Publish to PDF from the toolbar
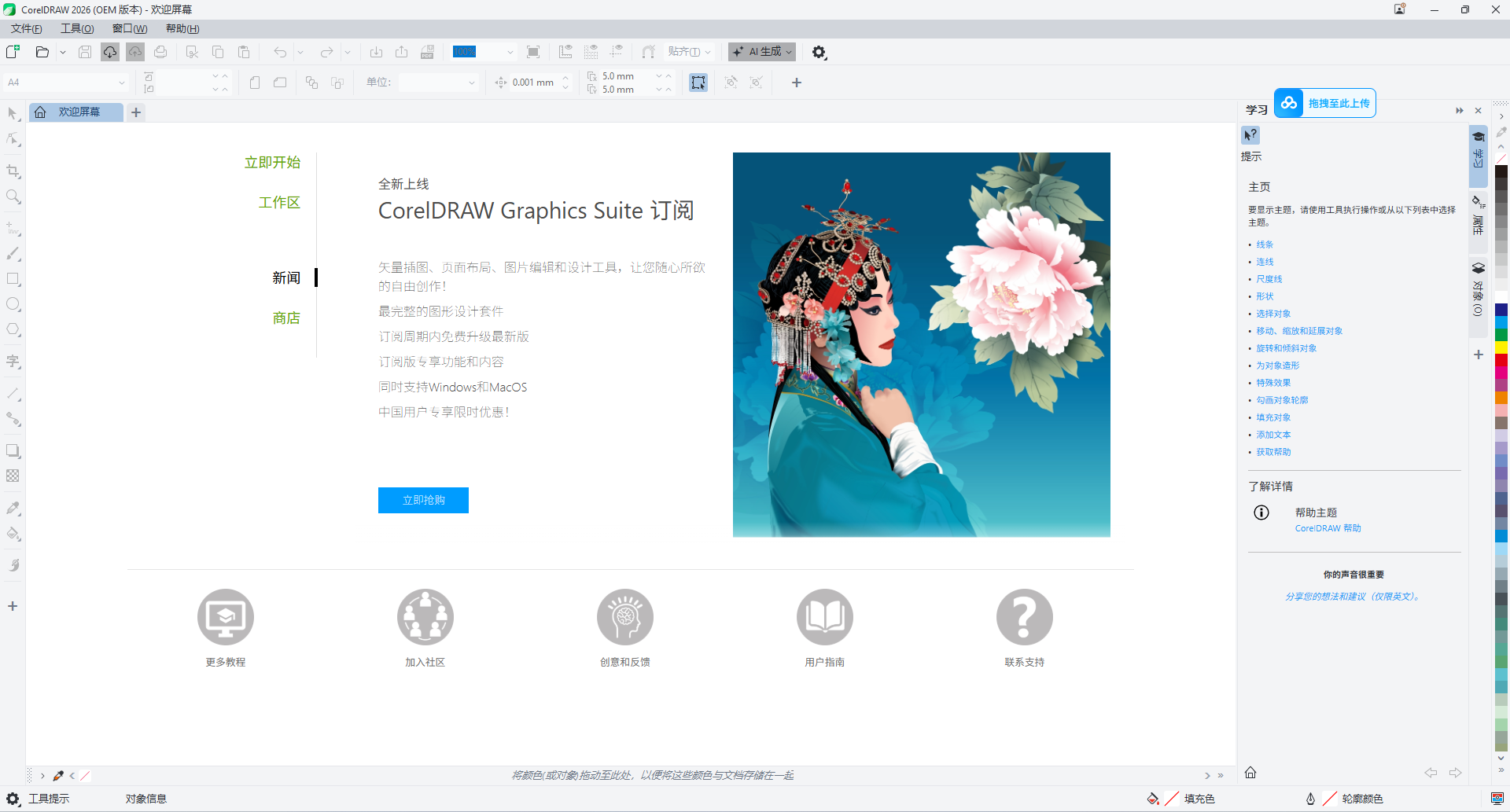 427,52
